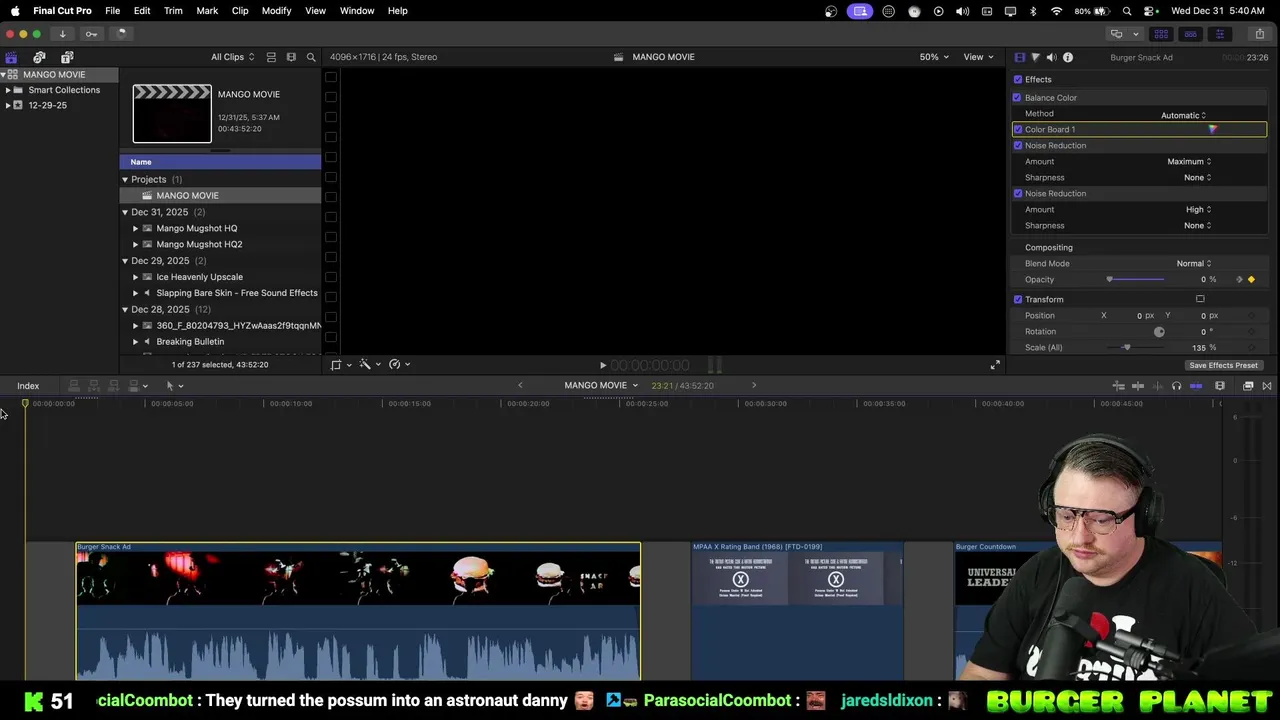Open Color Board 1 rainbow icon

point(1212,129)
